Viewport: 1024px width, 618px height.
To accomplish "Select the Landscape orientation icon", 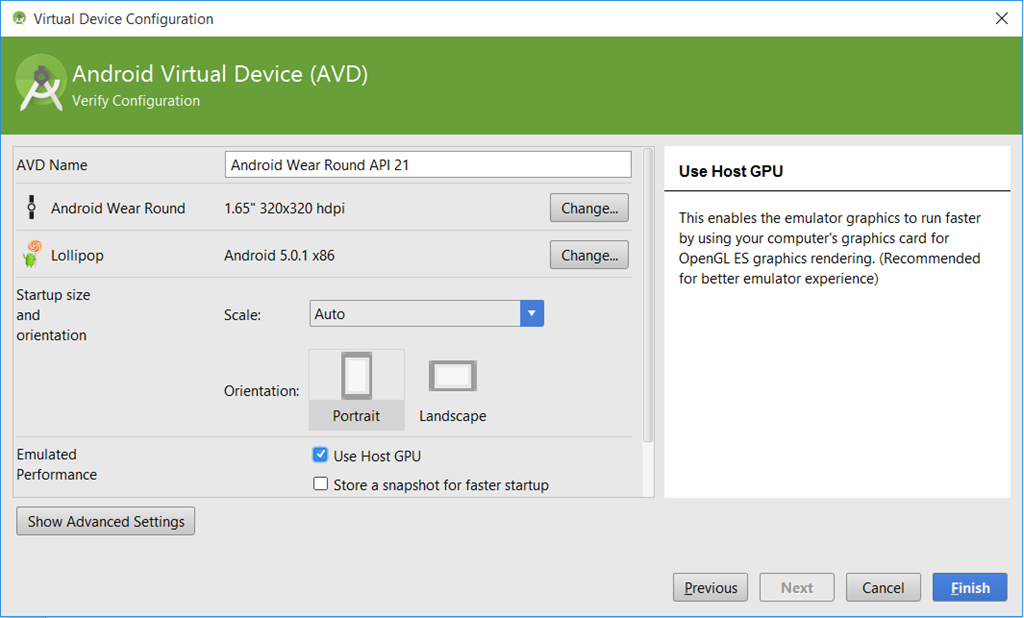I will [452, 376].
